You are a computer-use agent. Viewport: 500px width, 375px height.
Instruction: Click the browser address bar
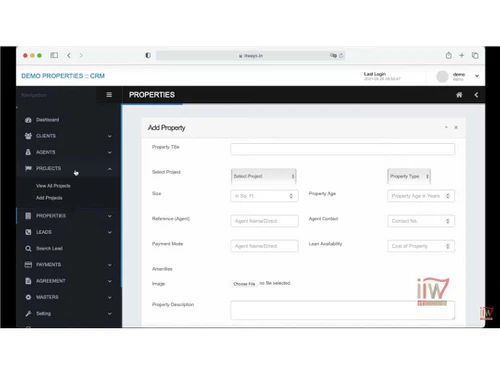[x=250, y=55]
